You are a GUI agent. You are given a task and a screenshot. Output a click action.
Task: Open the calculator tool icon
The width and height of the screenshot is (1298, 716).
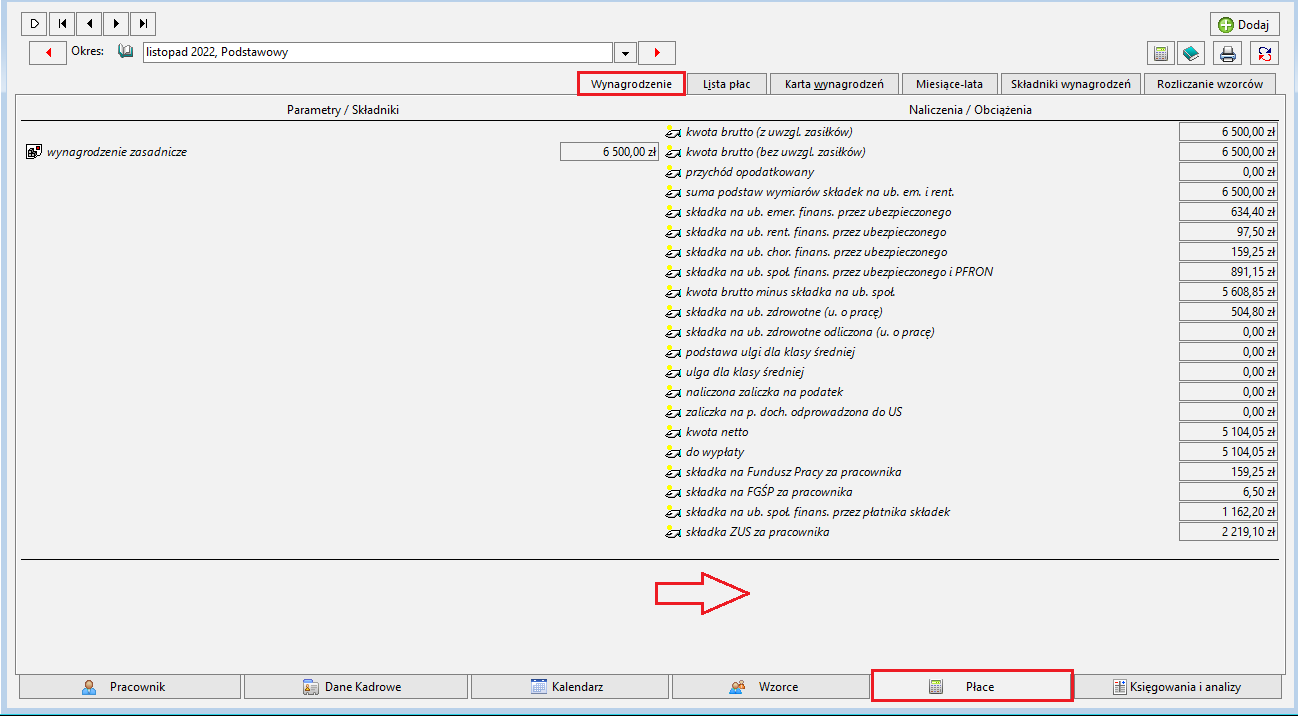point(1161,53)
